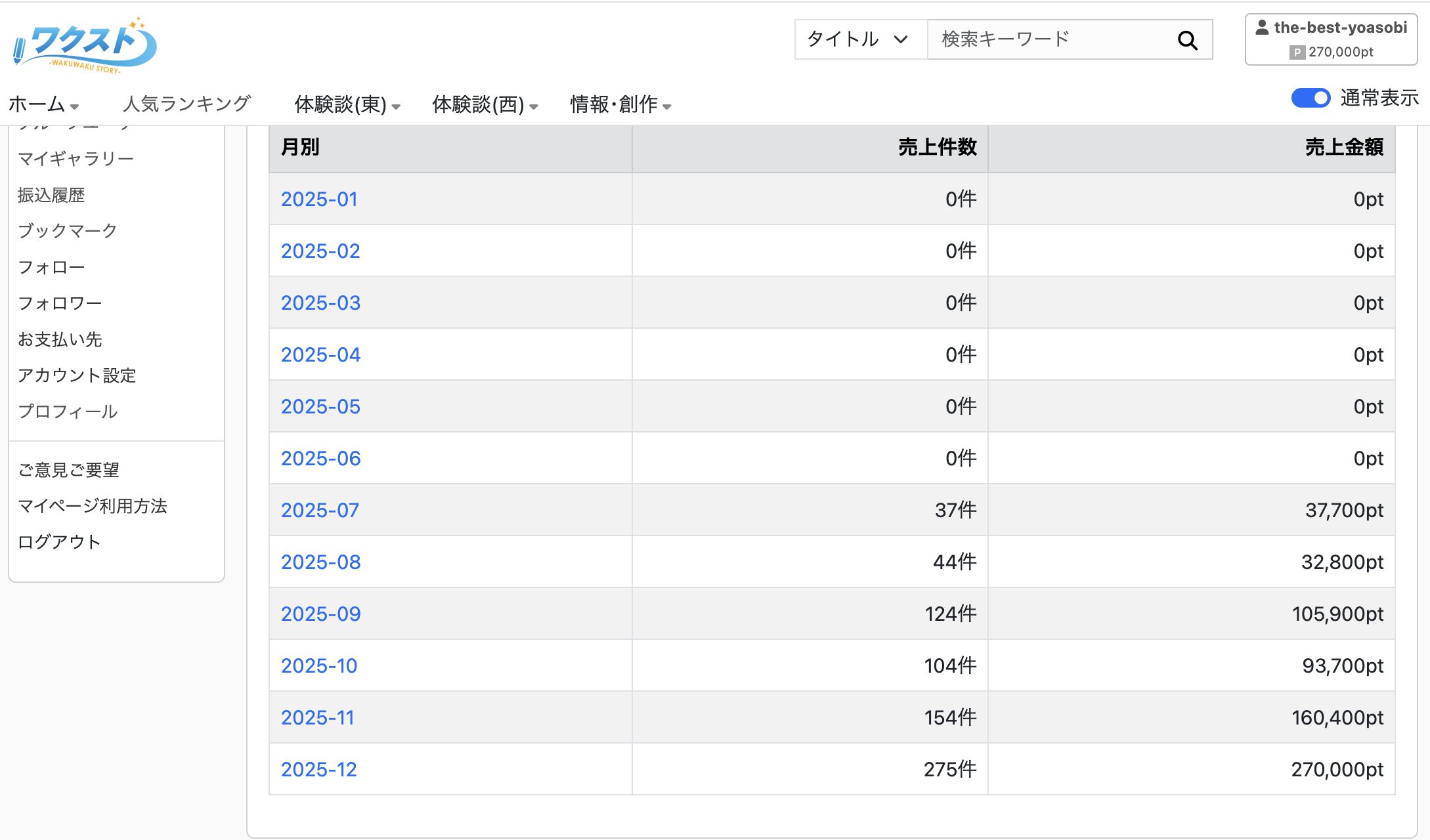Open the 体験談(東) dropdown menu
The height and width of the screenshot is (840, 1430).
[x=346, y=104]
